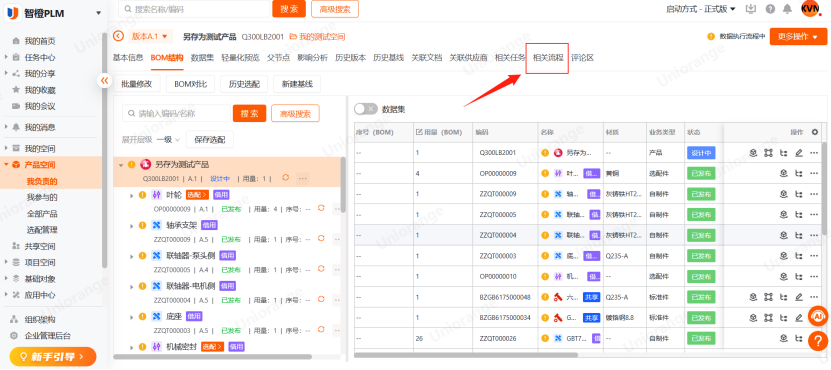The width and height of the screenshot is (831, 370).
Task: Click the 选配 tag on 叶轮 node
Action: point(197,195)
